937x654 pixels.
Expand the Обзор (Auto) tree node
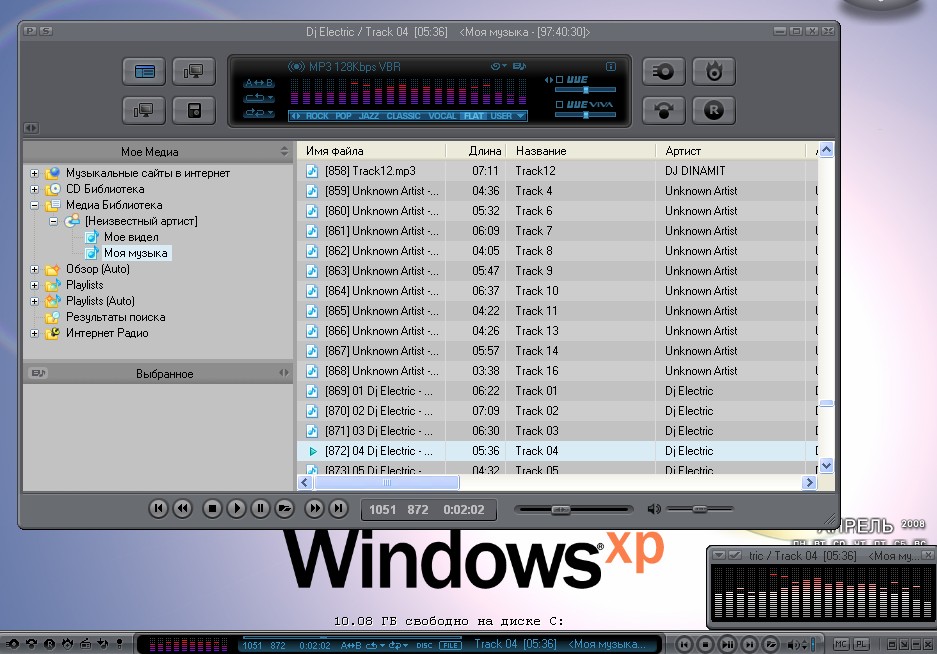point(35,270)
